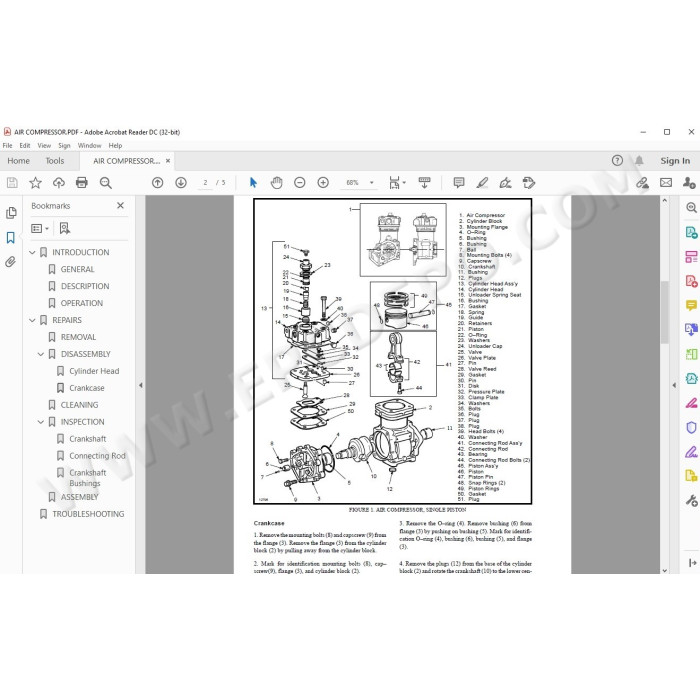Send file by email envelope icon

click(666, 183)
